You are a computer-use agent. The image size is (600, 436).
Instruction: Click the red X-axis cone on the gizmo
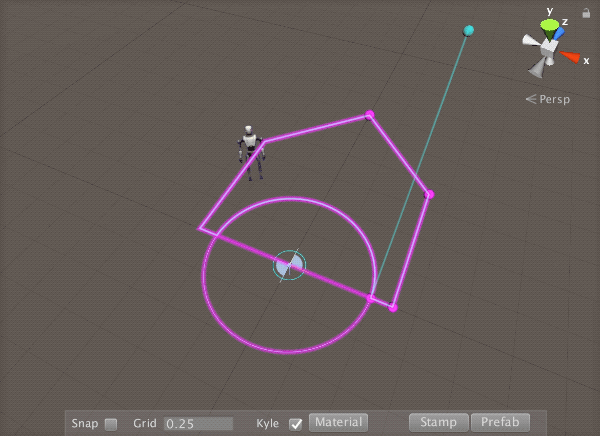(570, 56)
